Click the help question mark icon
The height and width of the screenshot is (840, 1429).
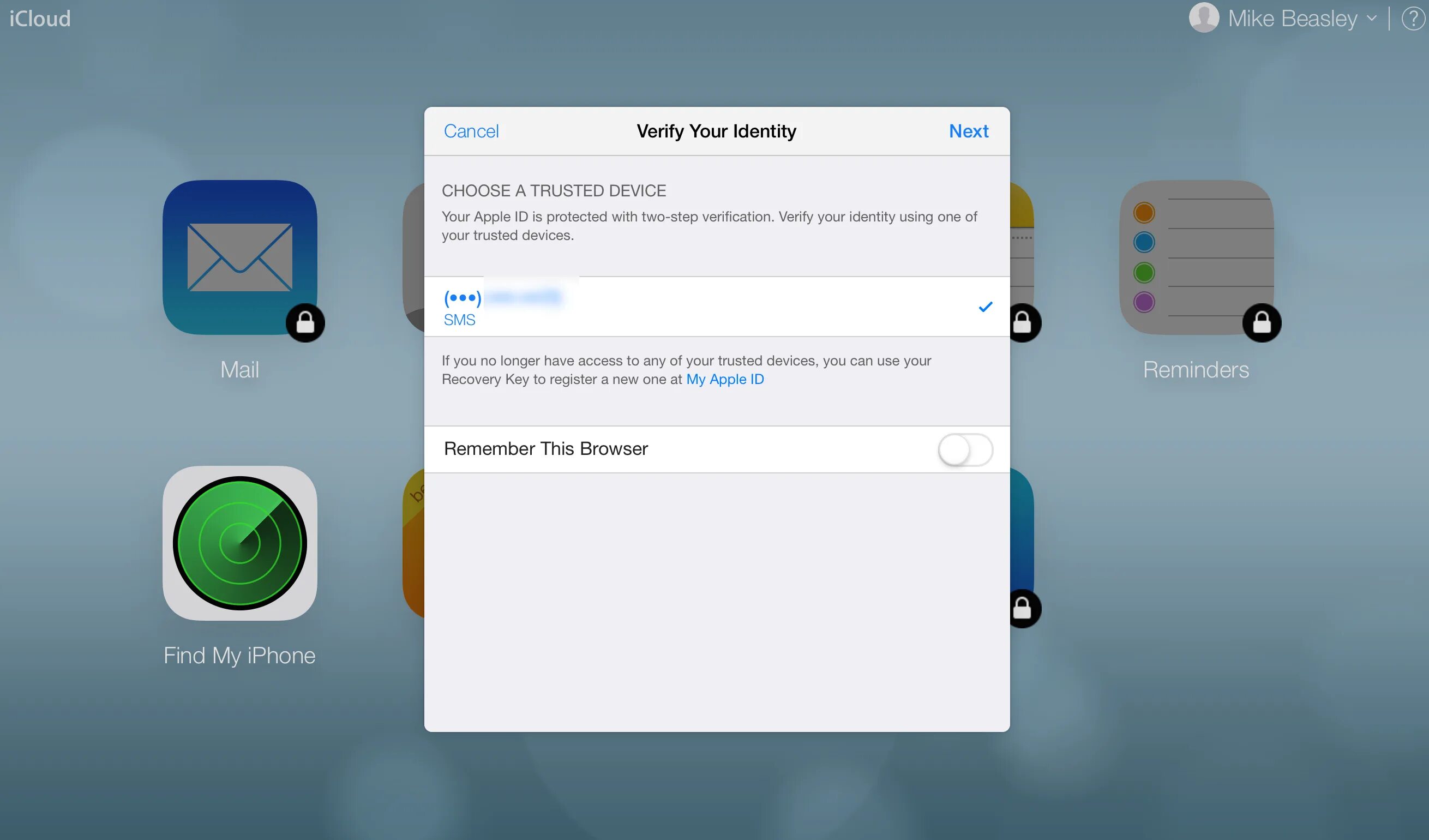click(1413, 19)
